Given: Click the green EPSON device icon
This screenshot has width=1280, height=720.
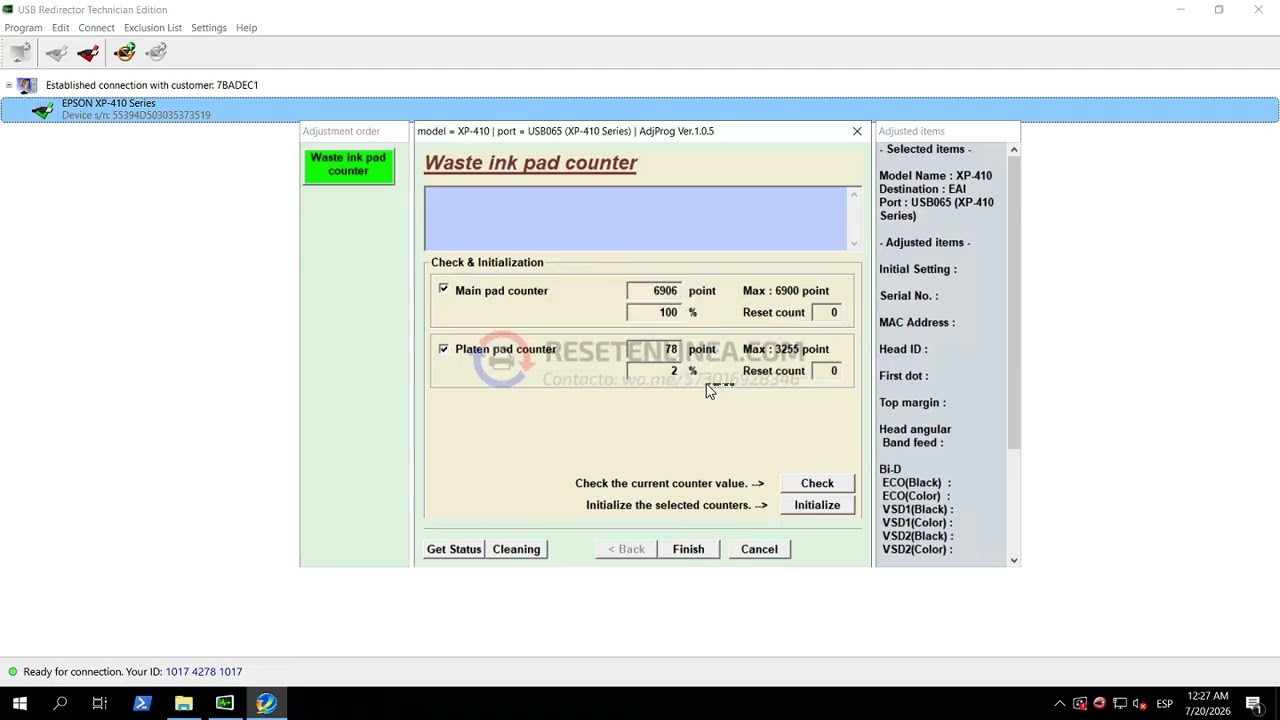Looking at the screenshot, I should (42, 110).
